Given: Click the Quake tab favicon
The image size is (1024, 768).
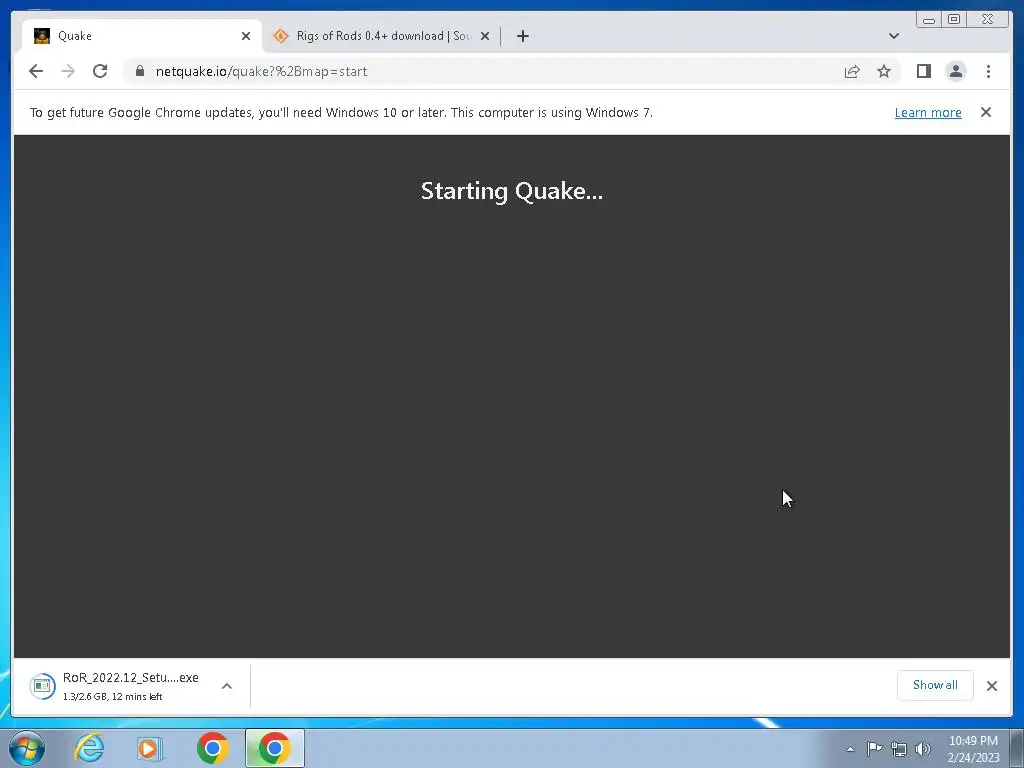Looking at the screenshot, I should coord(42,36).
